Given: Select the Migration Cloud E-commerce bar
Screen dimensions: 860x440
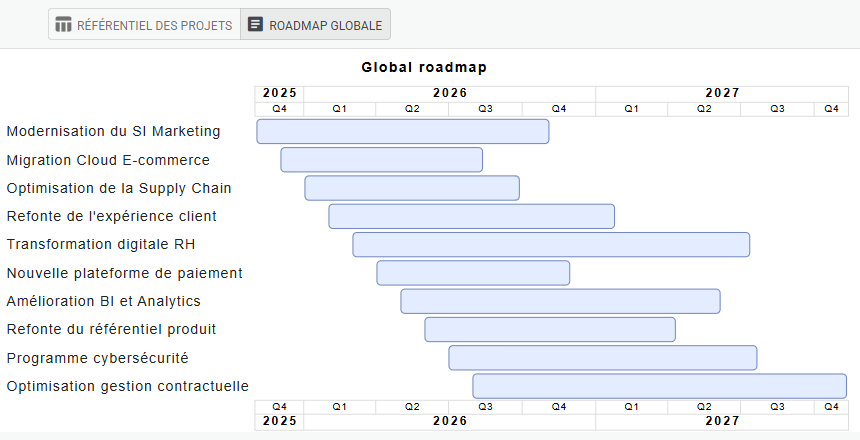Looking at the screenshot, I should 381,160.
